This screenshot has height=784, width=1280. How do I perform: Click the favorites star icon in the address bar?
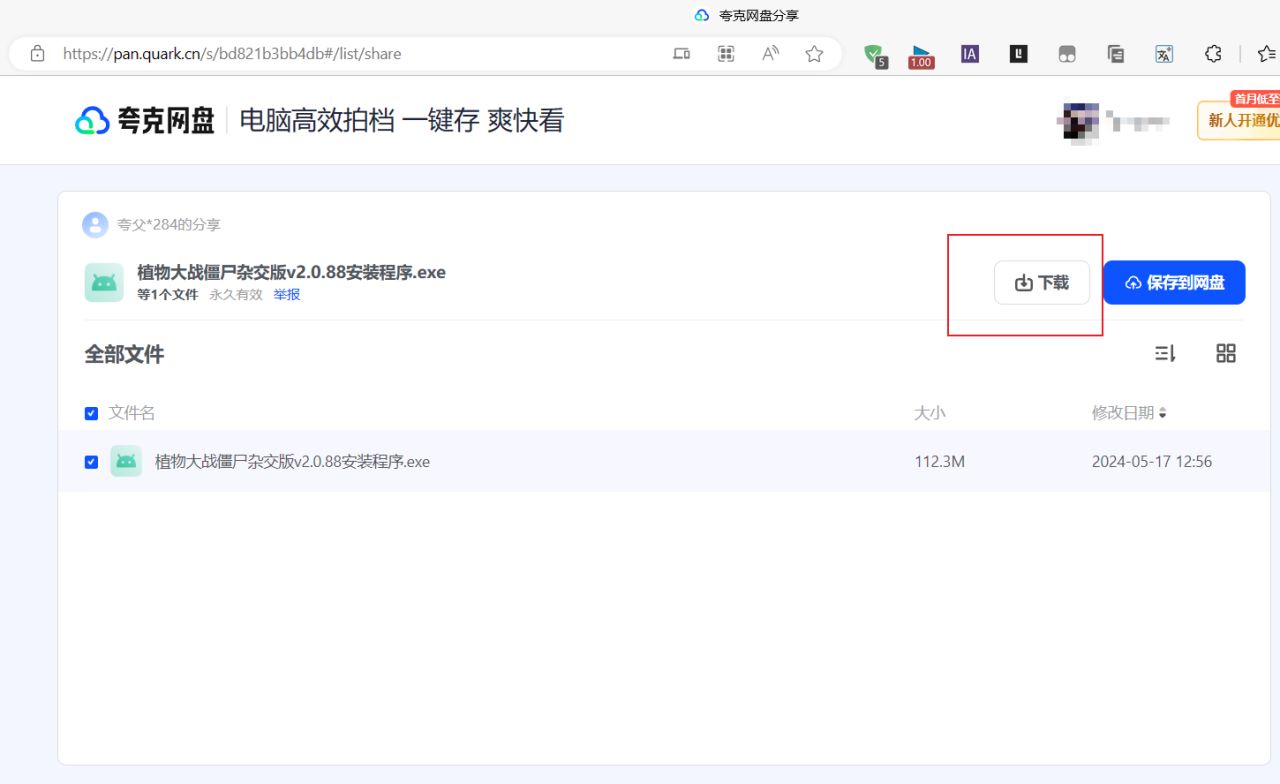pos(814,54)
